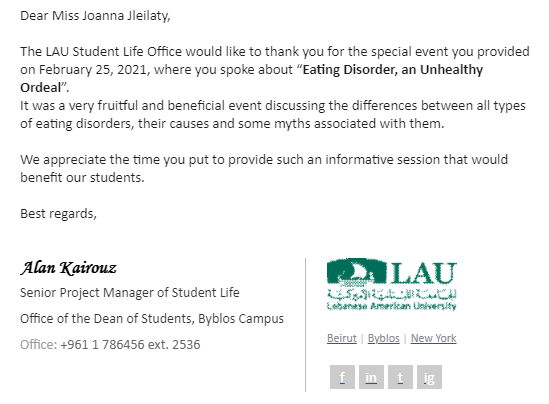This screenshot has height=404, width=549.
Task: Click the bold 'Eating Disorder, an Unhealthy' title
Action: point(393,70)
